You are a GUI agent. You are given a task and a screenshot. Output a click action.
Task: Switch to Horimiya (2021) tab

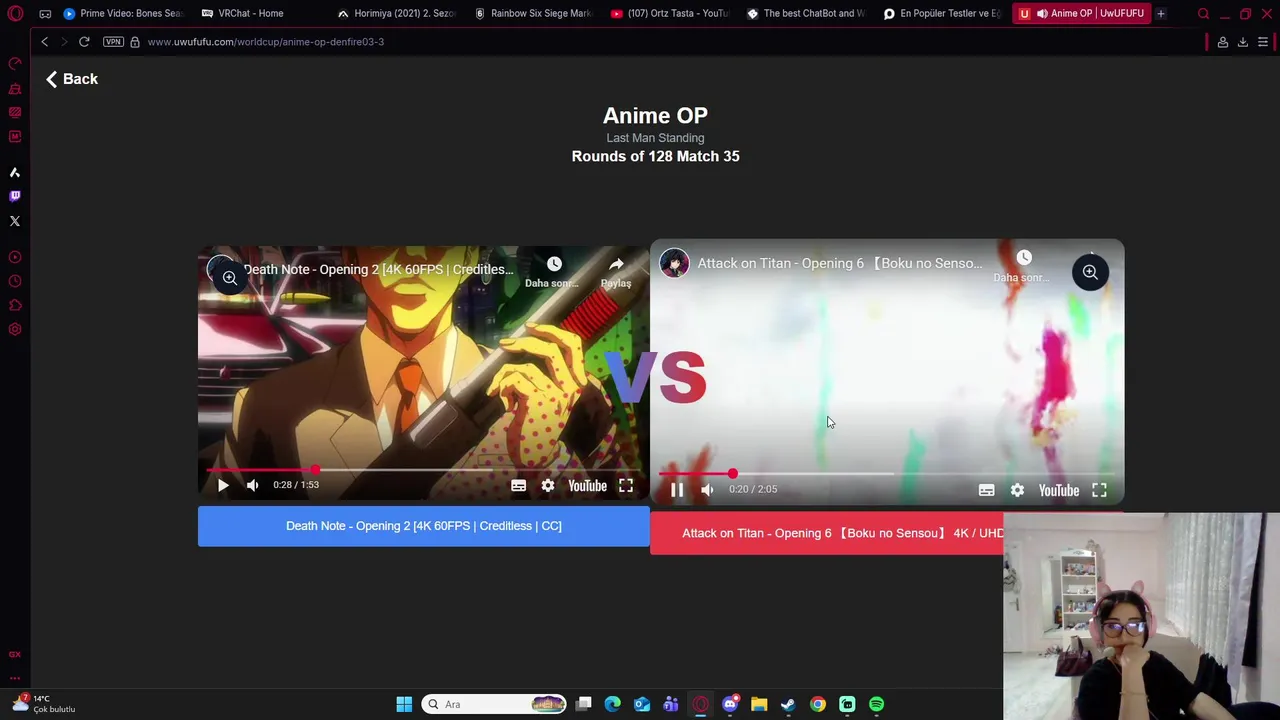[x=397, y=13]
